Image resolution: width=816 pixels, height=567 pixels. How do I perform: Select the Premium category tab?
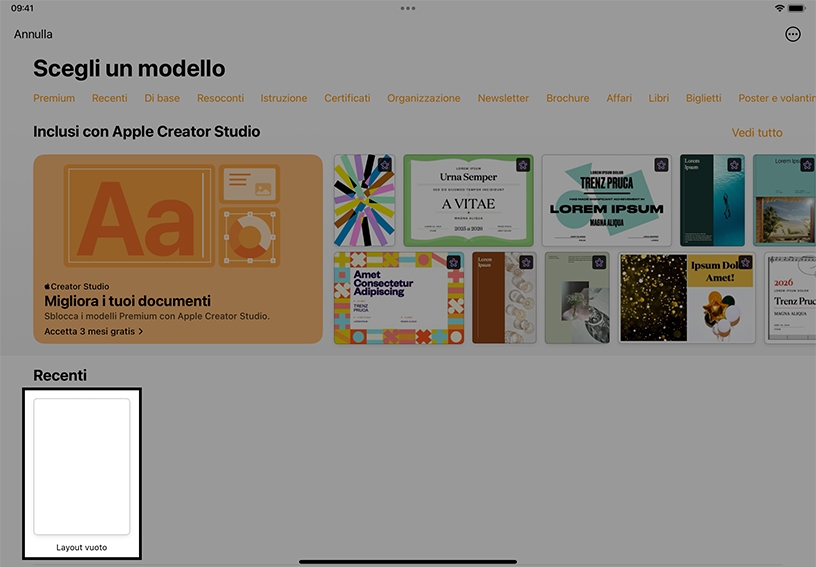pos(54,98)
